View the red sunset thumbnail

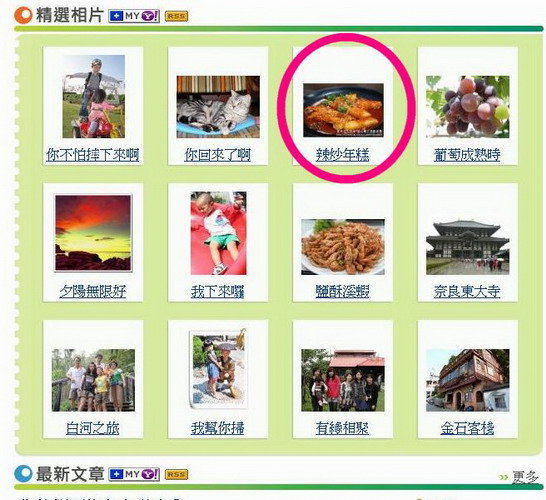point(93,233)
